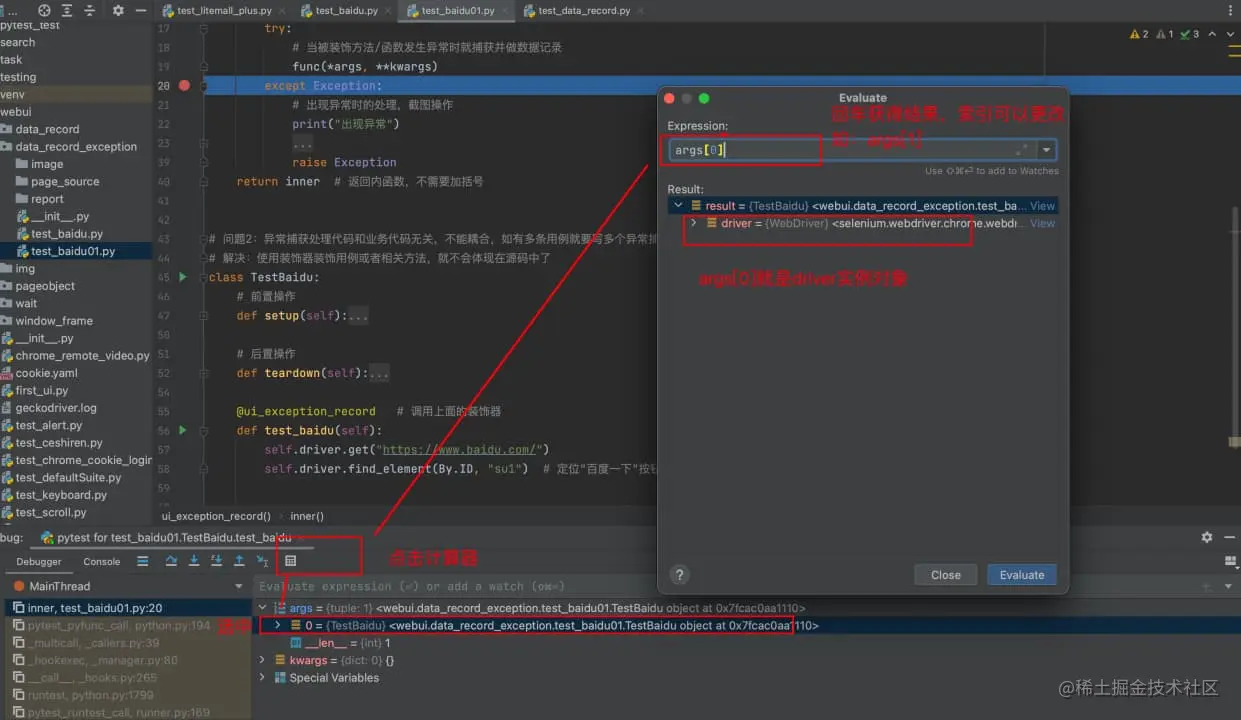
Task: Open test_keyboard.py in project tree
Action: point(61,494)
